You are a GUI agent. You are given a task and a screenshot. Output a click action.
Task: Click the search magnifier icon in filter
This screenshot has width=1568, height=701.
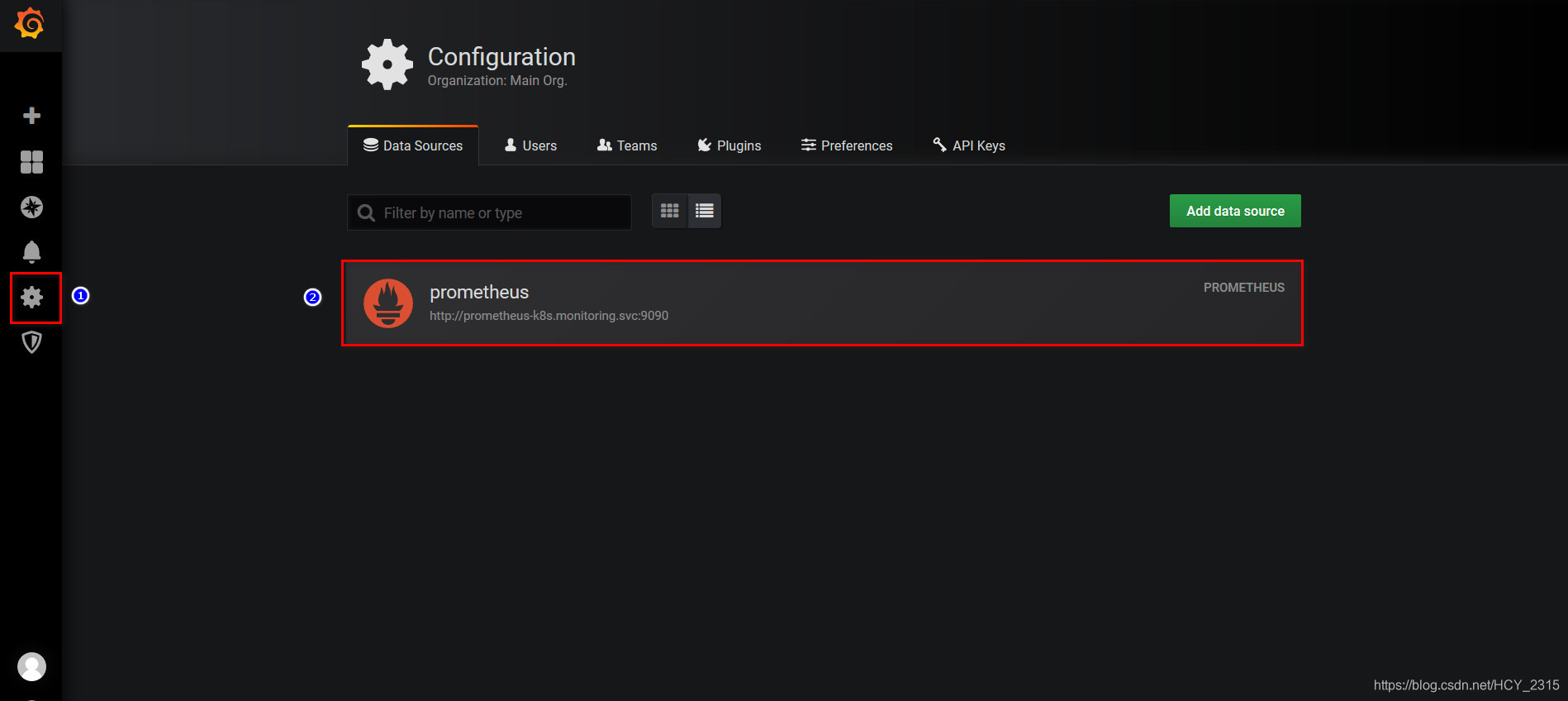[366, 213]
